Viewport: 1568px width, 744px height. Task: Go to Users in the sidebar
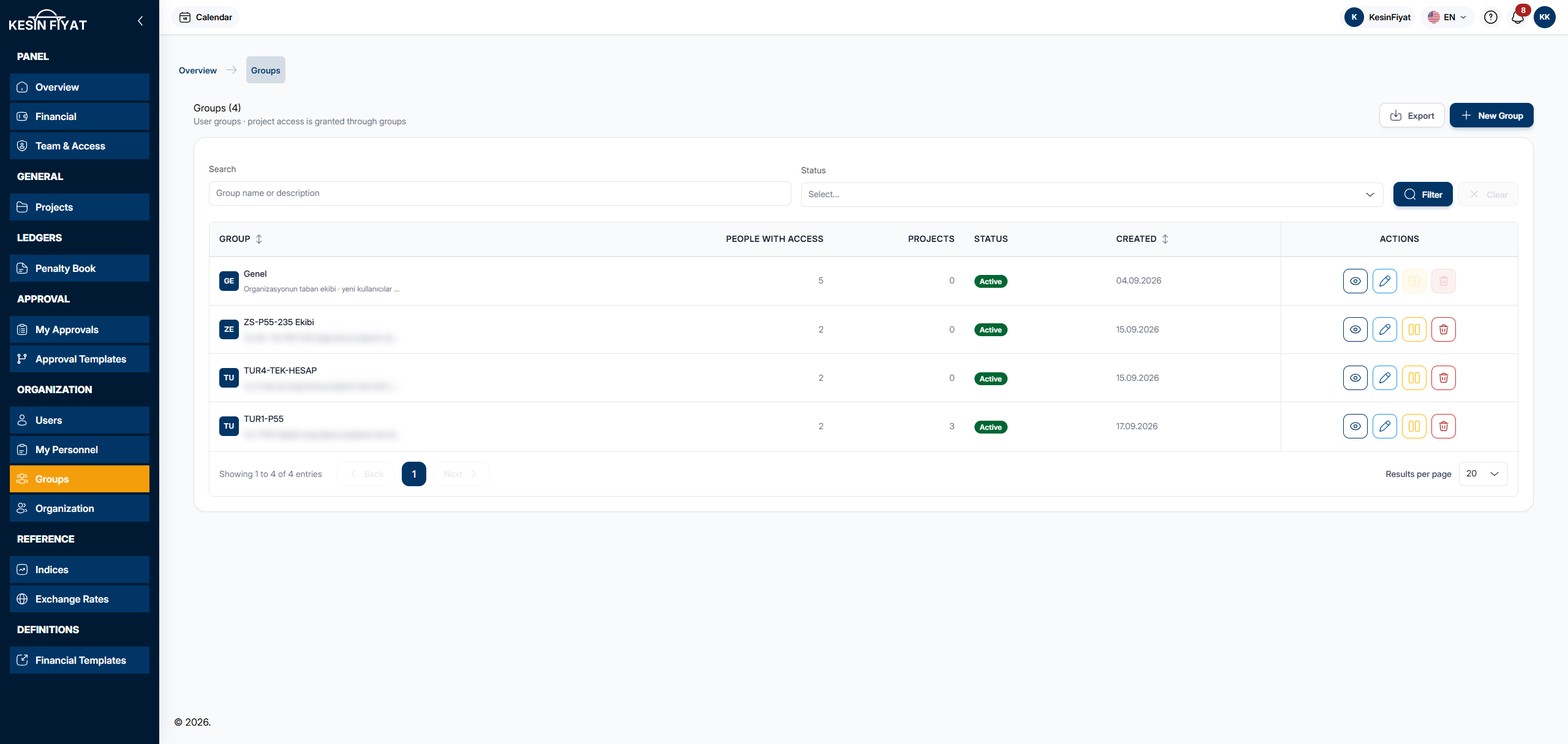tap(79, 420)
